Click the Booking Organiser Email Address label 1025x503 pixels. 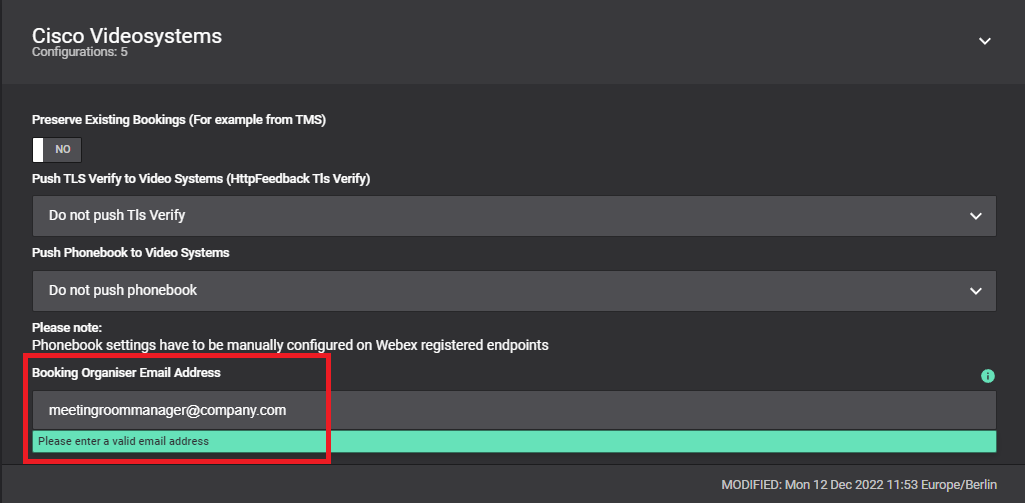(126, 372)
